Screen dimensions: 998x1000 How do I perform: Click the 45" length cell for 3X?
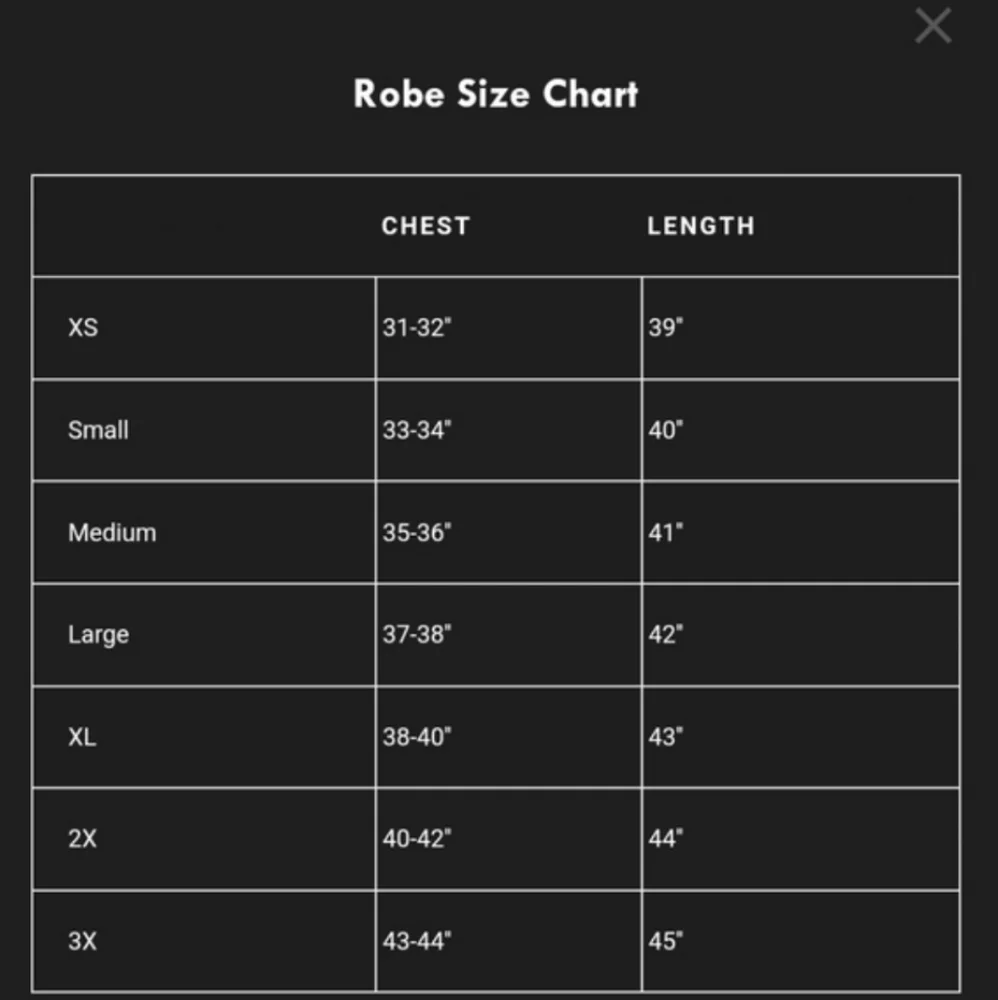665,941
